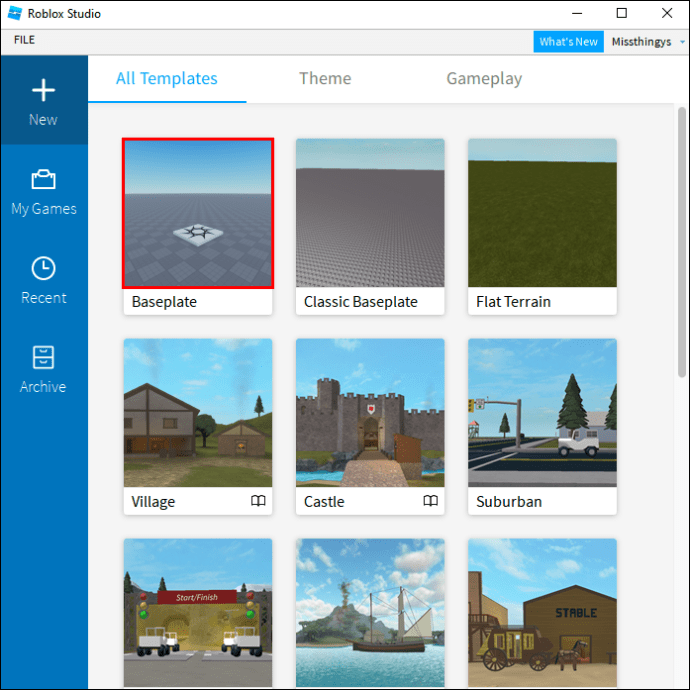Maximize the Roblox Studio window
Viewport: 690px width, 690px height.
(621, 13)
